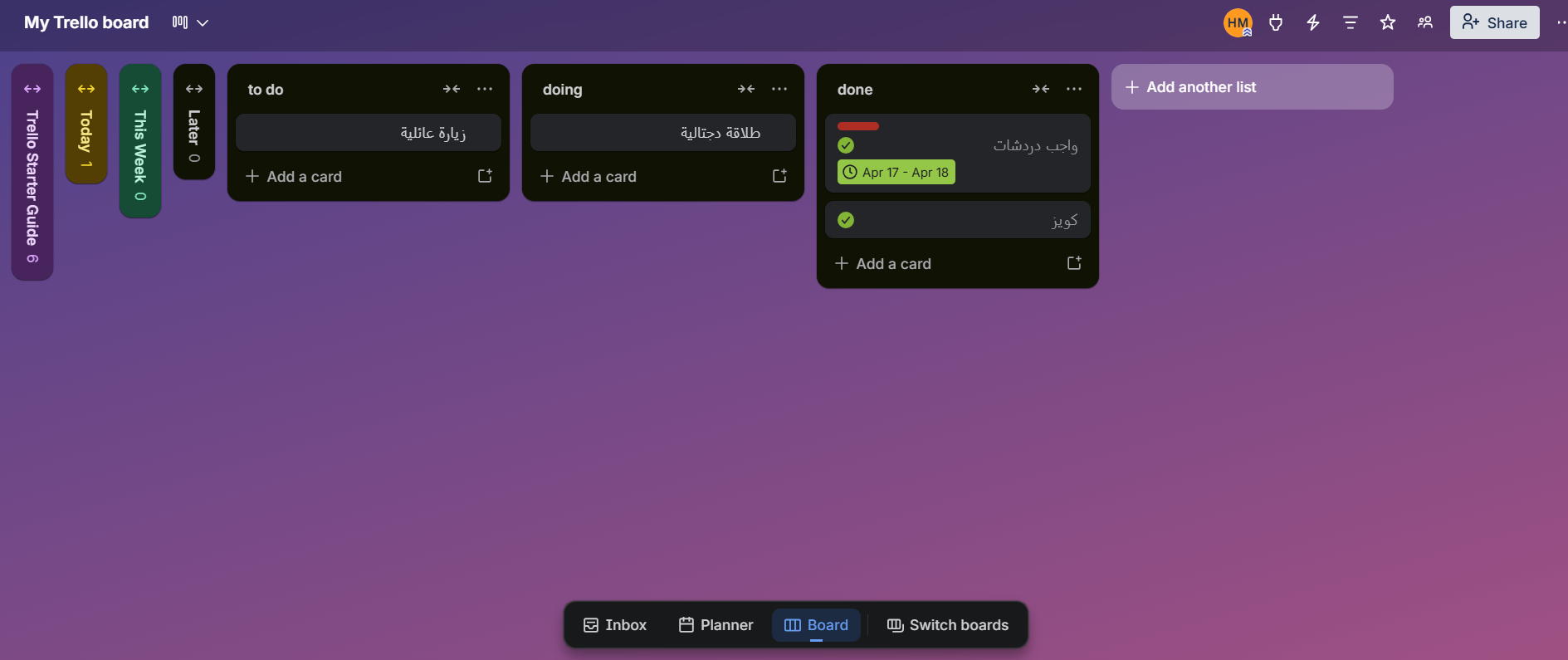Open the doing list actions menu
Viewport: 1568px width, 660px height.
(779, 89)
